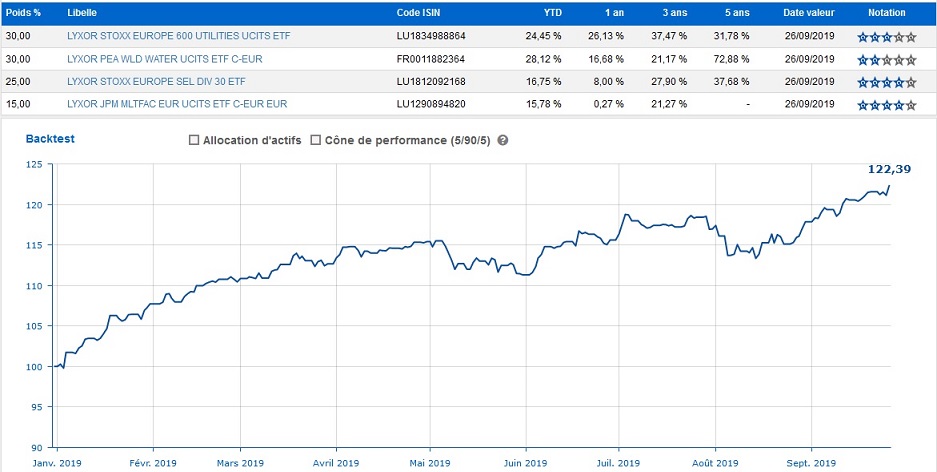This screenshot has height=472, width=937.
Task: Click the Mai 2019 axis label
Action: [x=430, y=463]
